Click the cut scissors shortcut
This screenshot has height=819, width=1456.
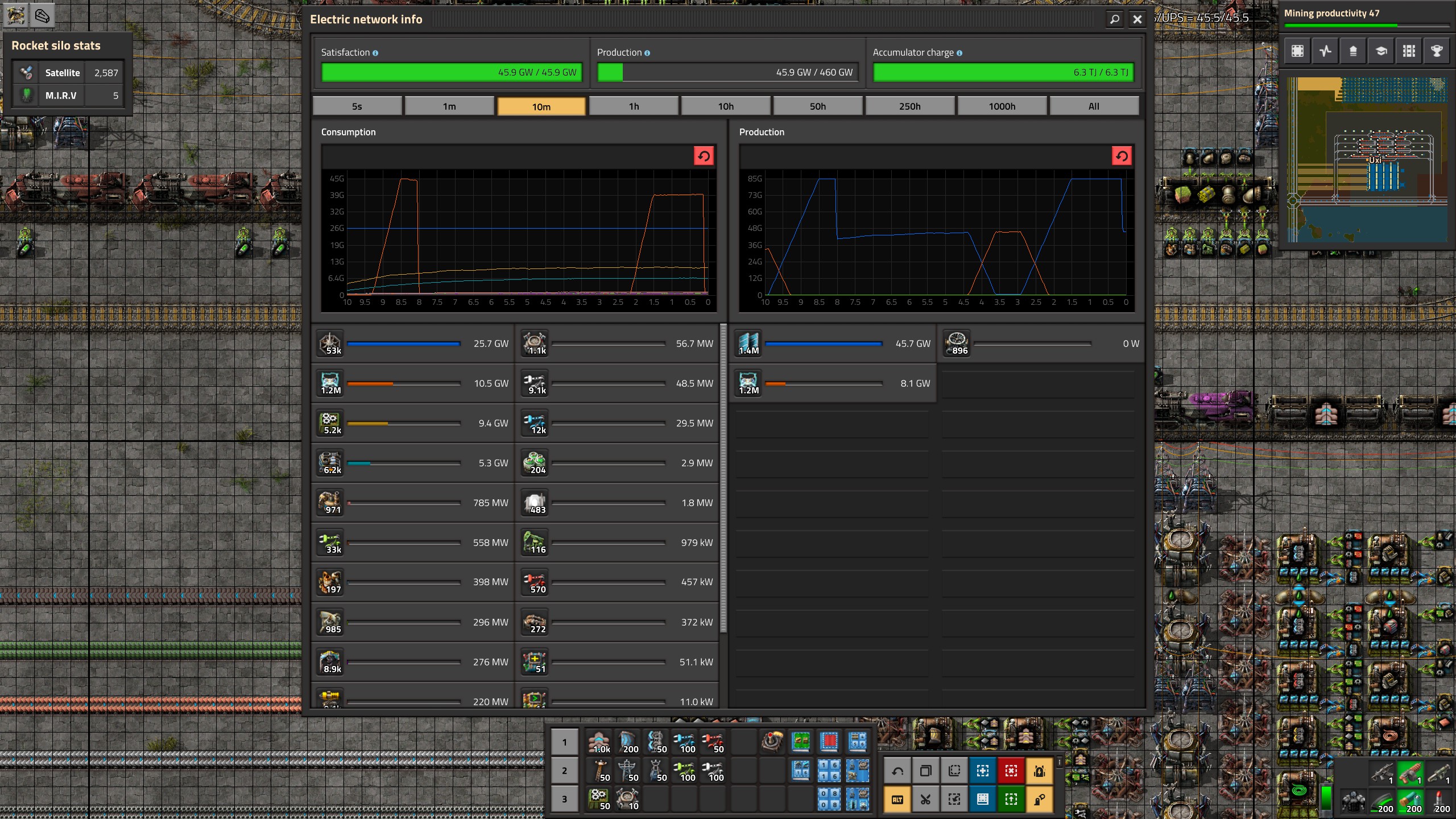926,800
